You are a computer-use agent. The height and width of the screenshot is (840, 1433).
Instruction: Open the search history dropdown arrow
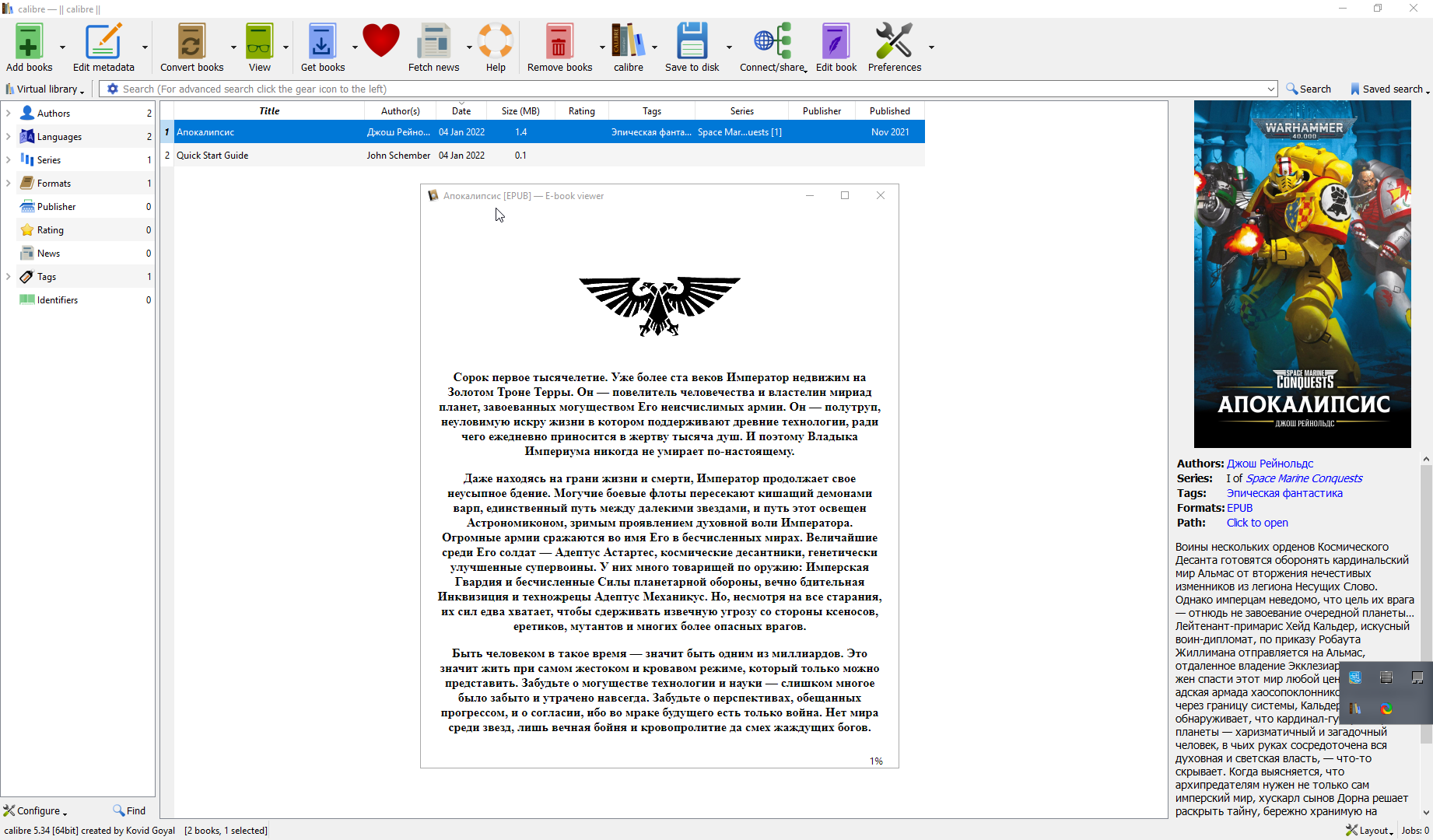tap(1271, 89)
